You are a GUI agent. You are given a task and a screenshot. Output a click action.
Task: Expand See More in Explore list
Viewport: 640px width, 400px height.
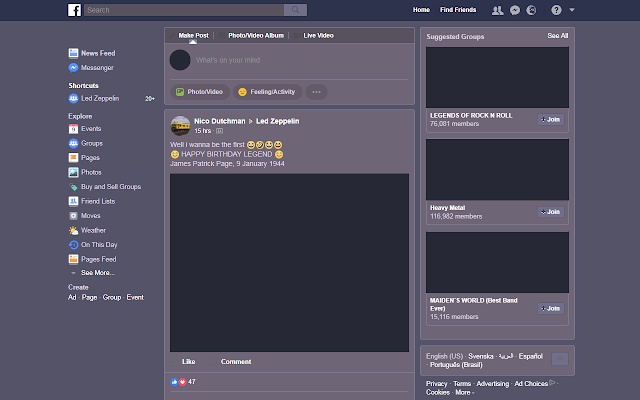click(97, 273)
